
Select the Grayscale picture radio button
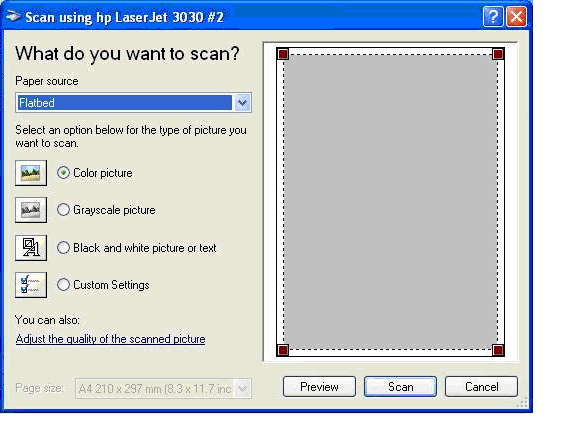coord(63,210)
